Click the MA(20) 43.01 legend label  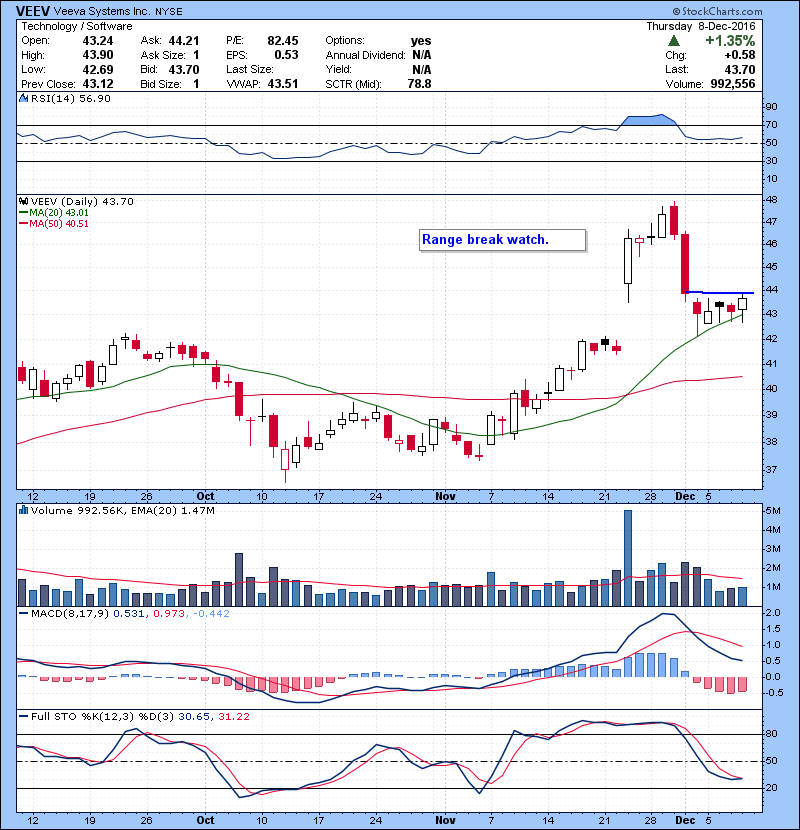54,212
